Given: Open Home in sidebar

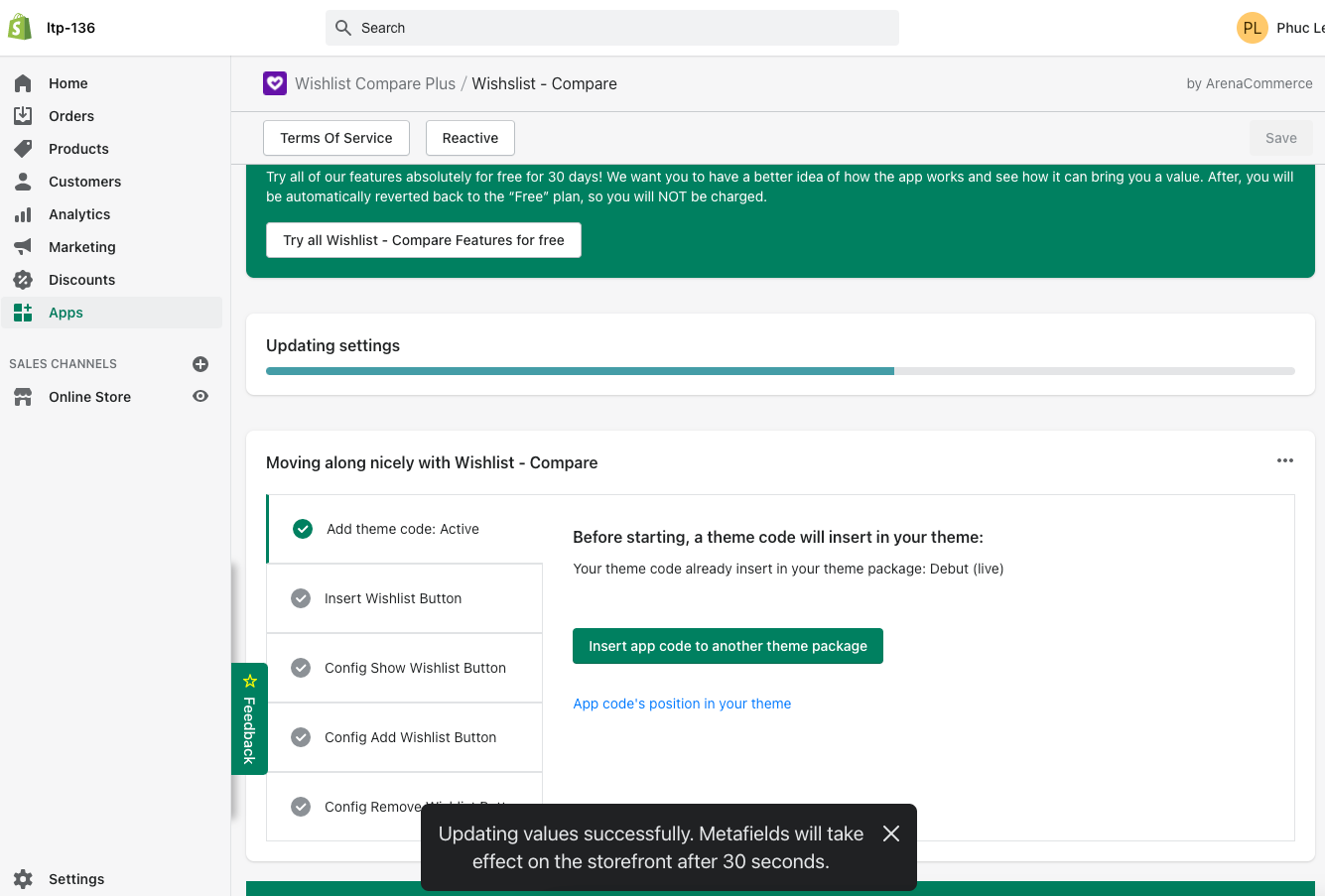Looking at the screenshot, I should tap(112, 83).
